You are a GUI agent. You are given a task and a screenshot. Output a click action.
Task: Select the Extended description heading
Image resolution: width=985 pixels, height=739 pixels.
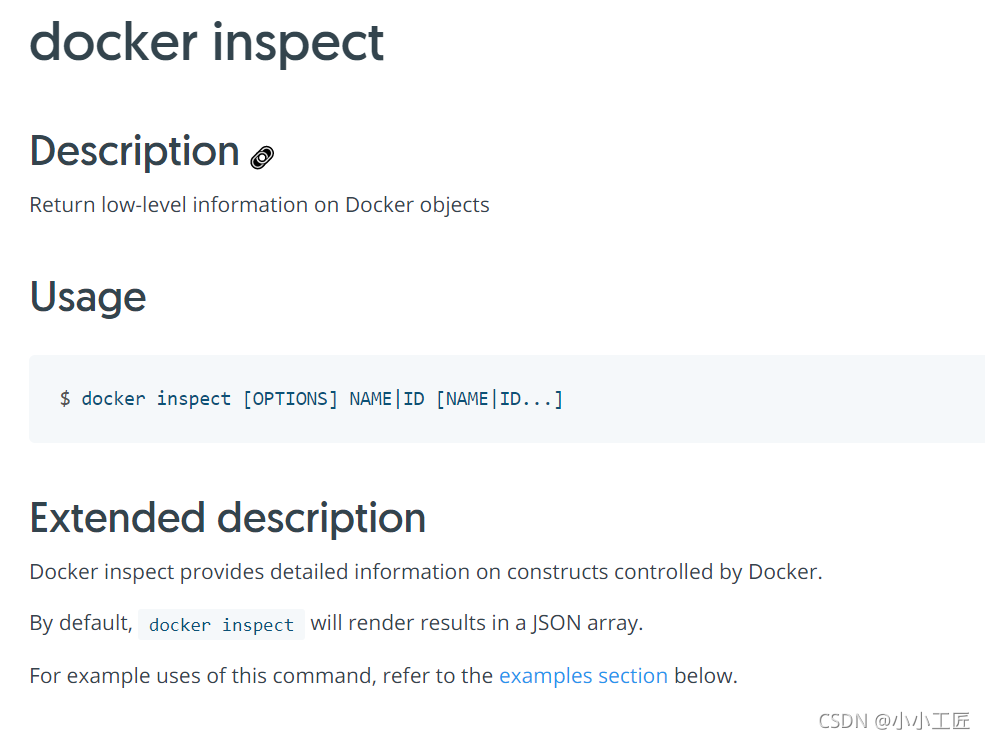click(227, 518)
